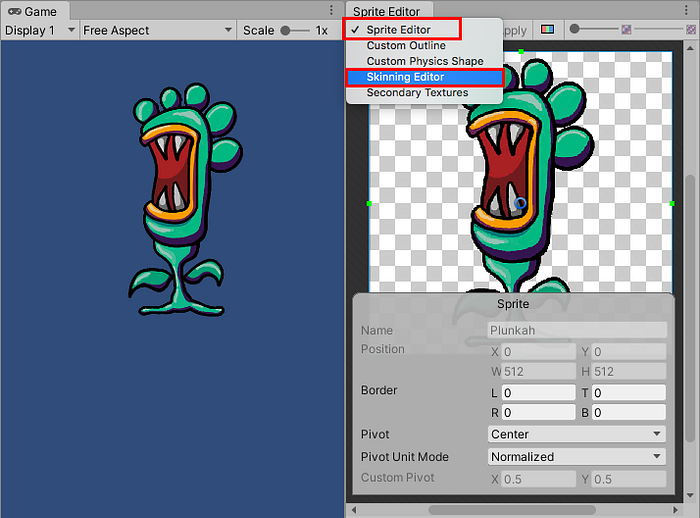
Task: Toggle the RGB color channel icon
Action: click(547, 30)
